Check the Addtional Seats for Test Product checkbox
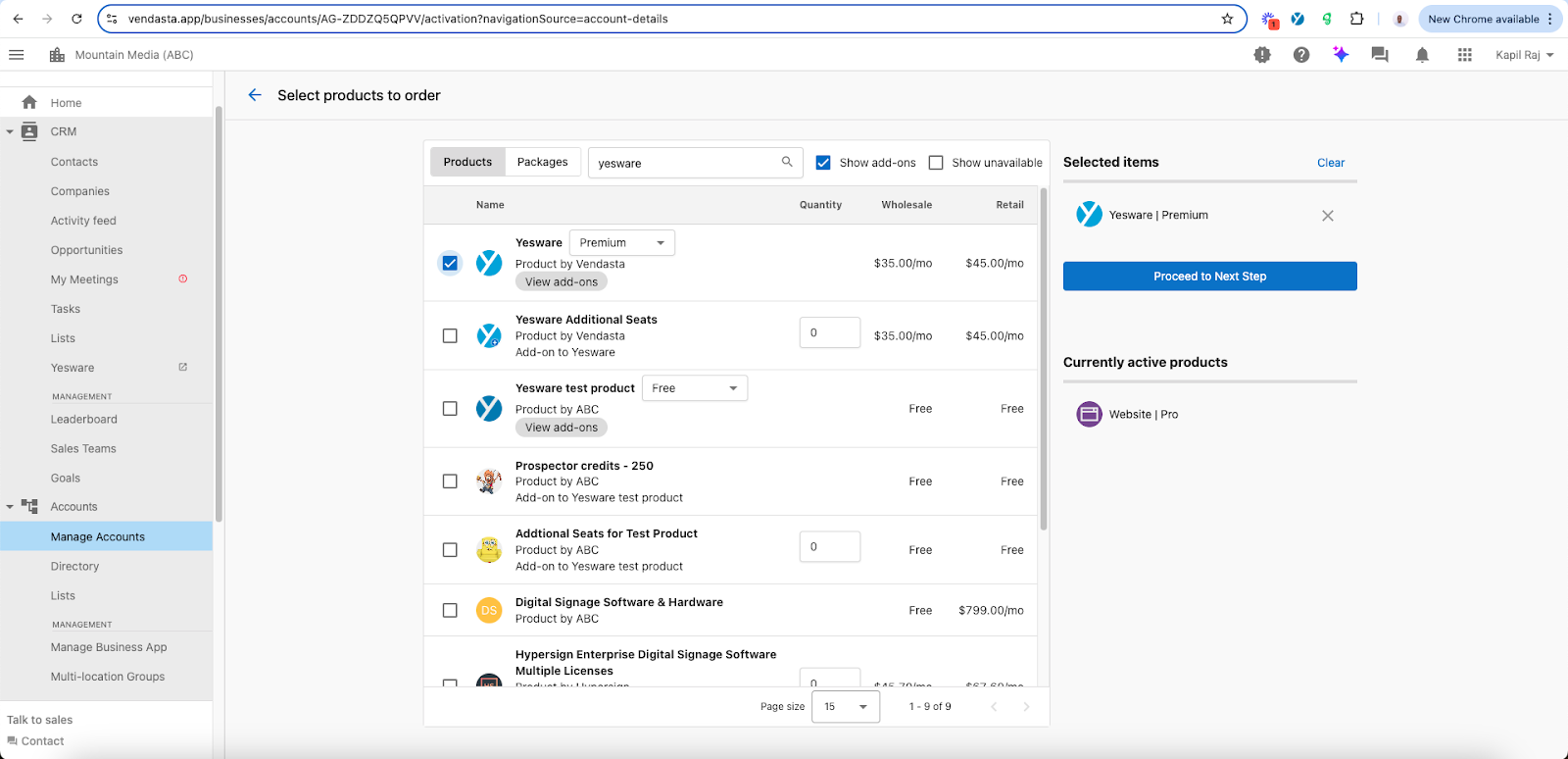Screen dimensions: 1568x759 (450, 550)
